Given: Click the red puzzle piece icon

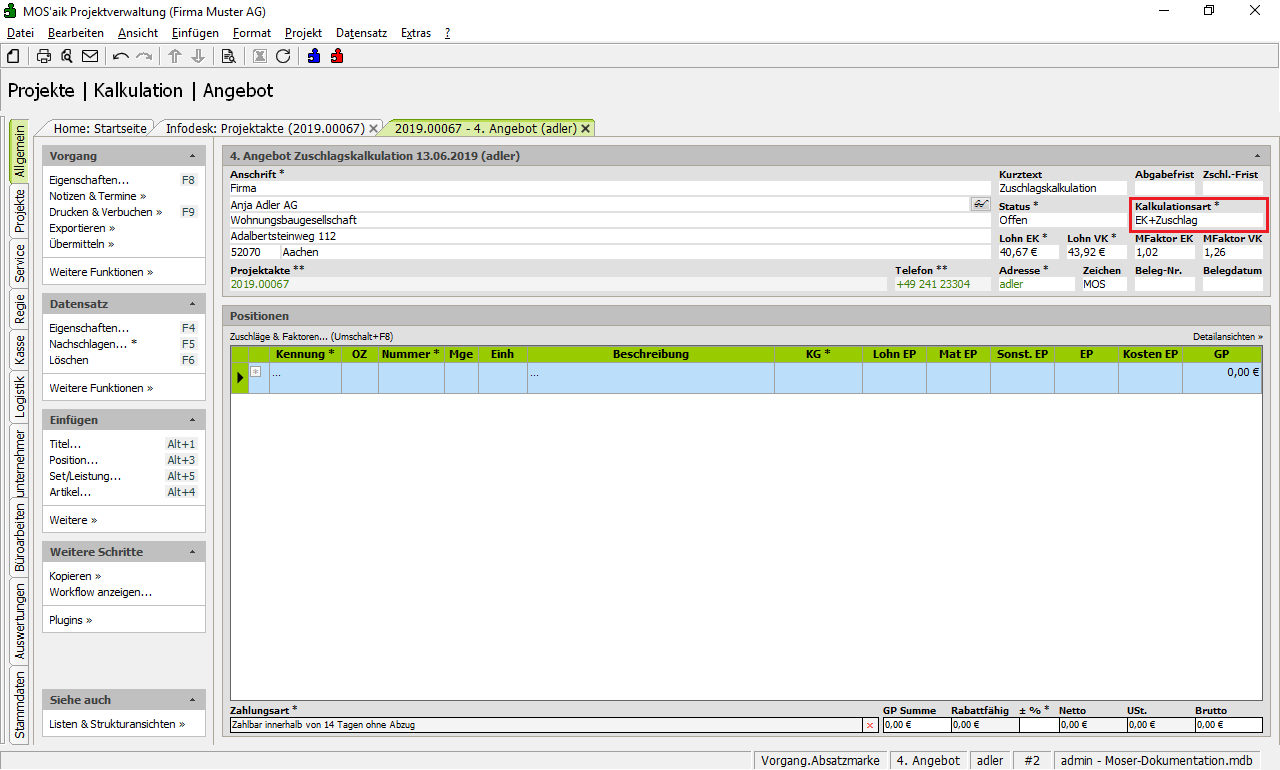Looking at the screenshot, I should click(x=337, y=56).
